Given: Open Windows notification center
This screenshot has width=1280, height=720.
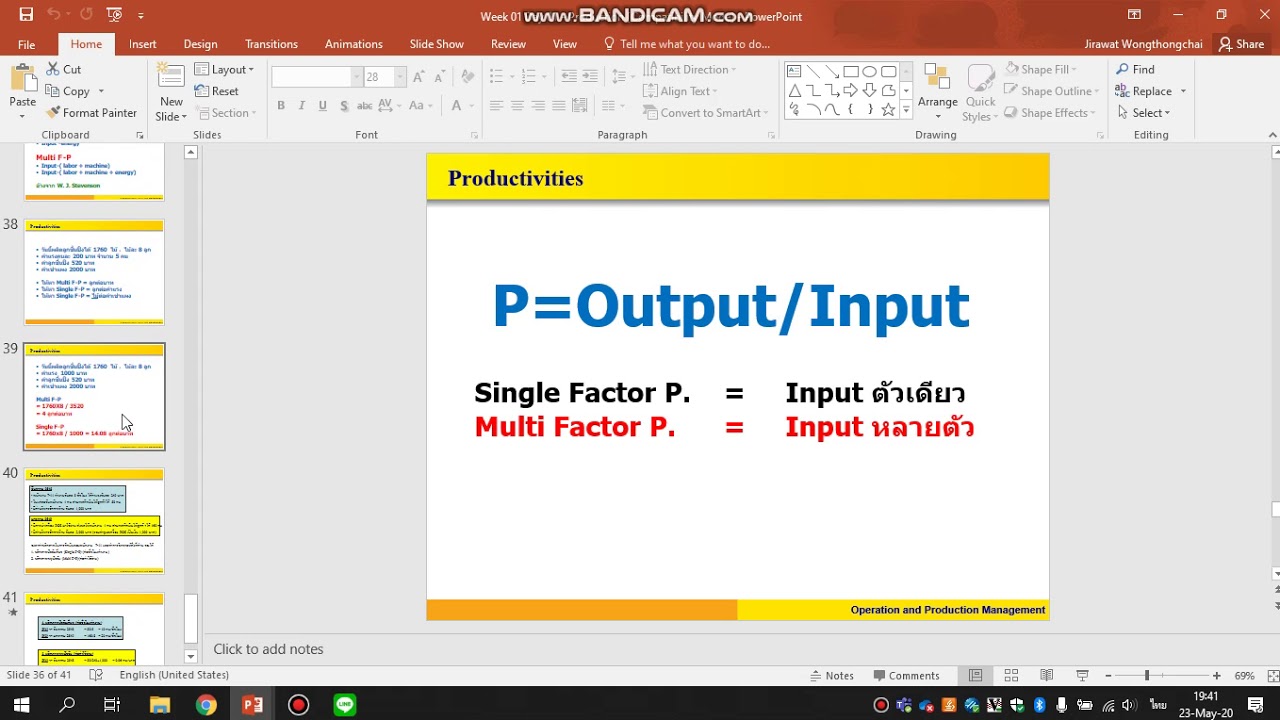Looking at the screenshot, I should [1256, 705].
